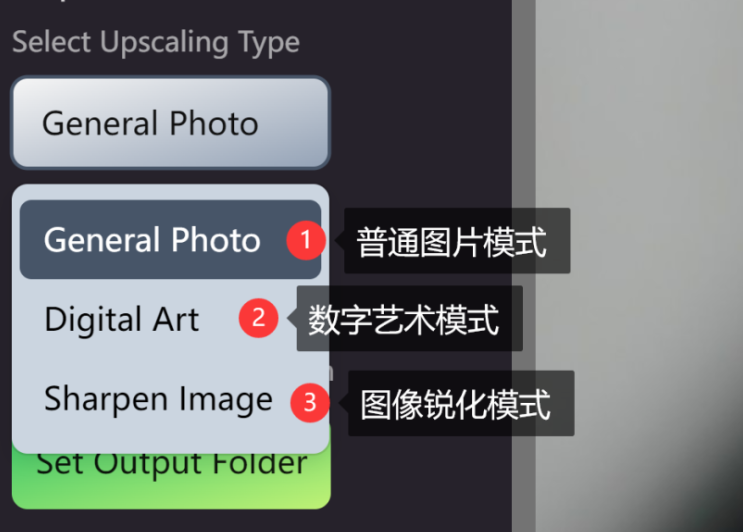Select the highlighted General Photo list option
Viewport: 743px width, 532px height.
170,239
